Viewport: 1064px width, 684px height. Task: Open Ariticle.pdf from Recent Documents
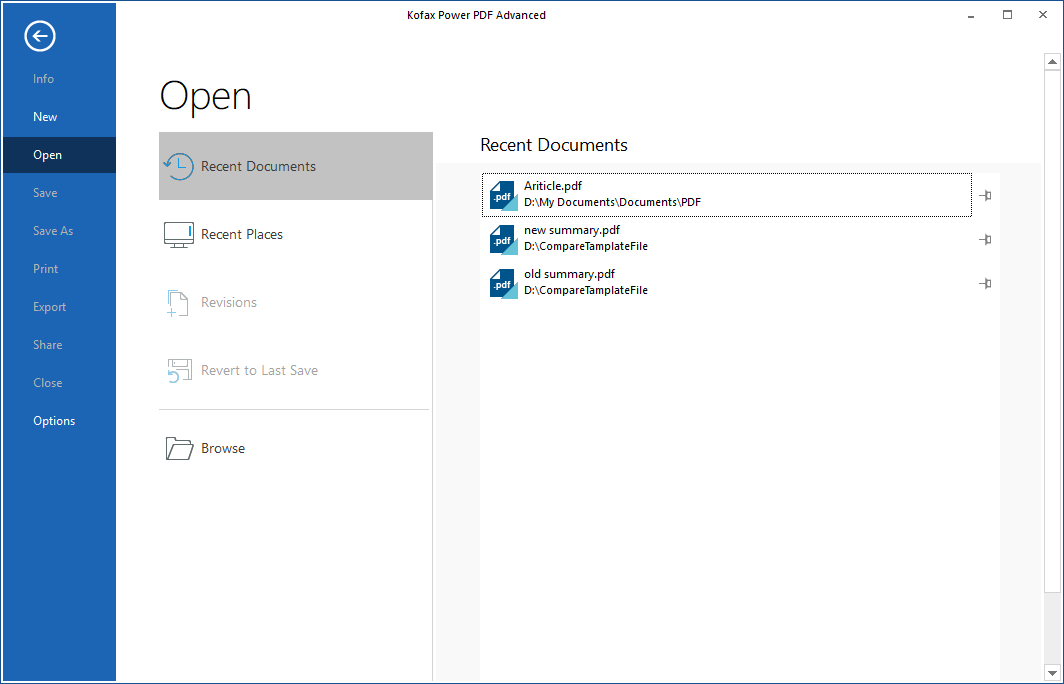(700, 194)
